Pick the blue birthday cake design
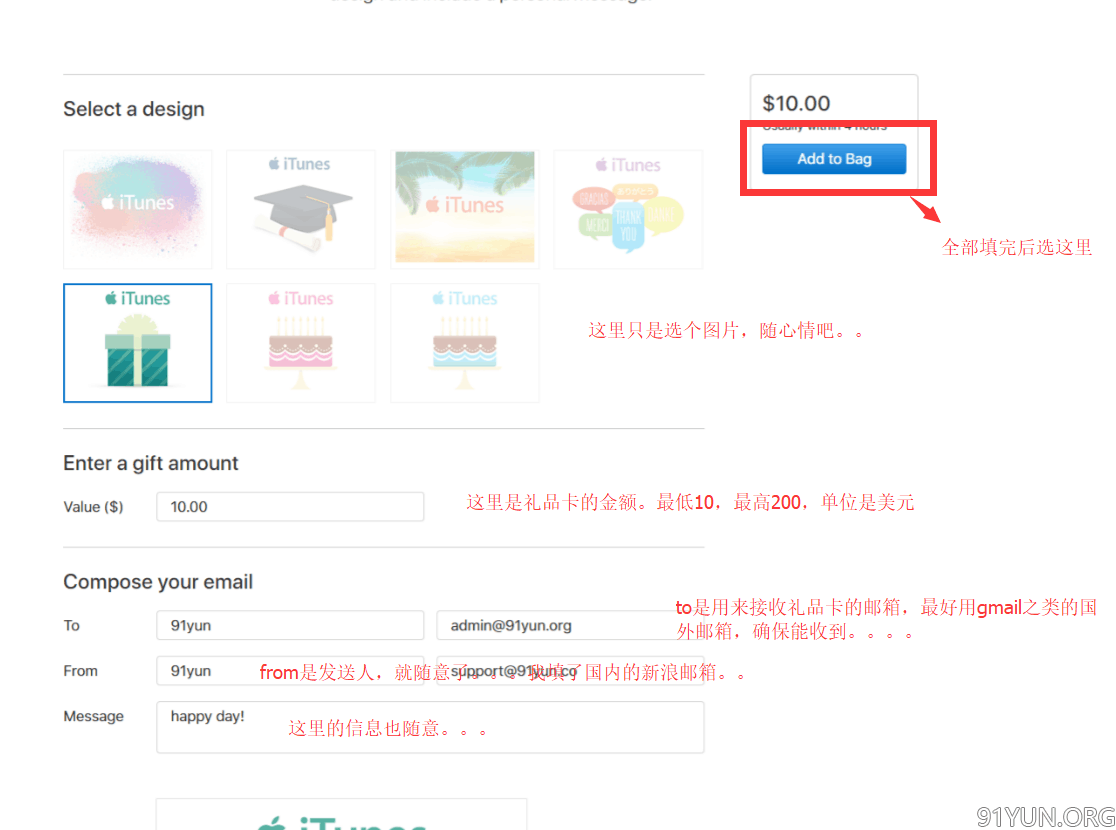The width and height of the screenshot is (1116, 830). 465,342
